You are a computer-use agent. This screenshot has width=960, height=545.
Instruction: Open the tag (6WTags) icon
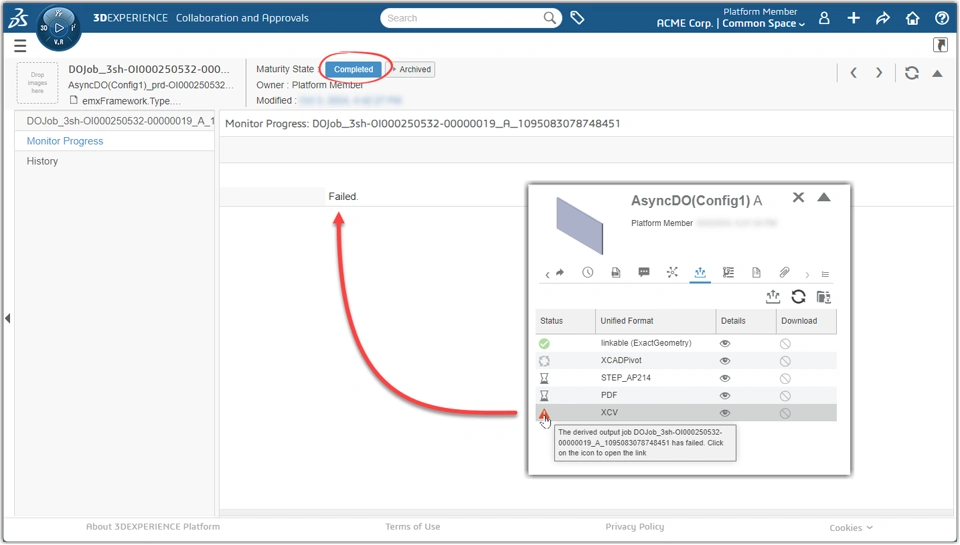pyautogui.click(x=577, y=18)
